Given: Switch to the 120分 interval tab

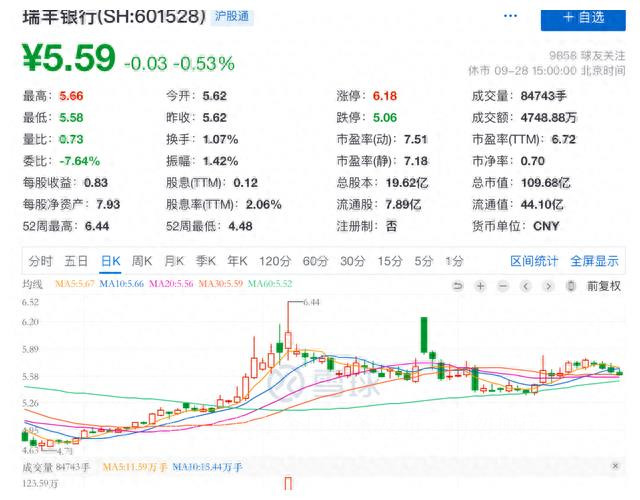Looking at the screenshot, I should [275, 261].
